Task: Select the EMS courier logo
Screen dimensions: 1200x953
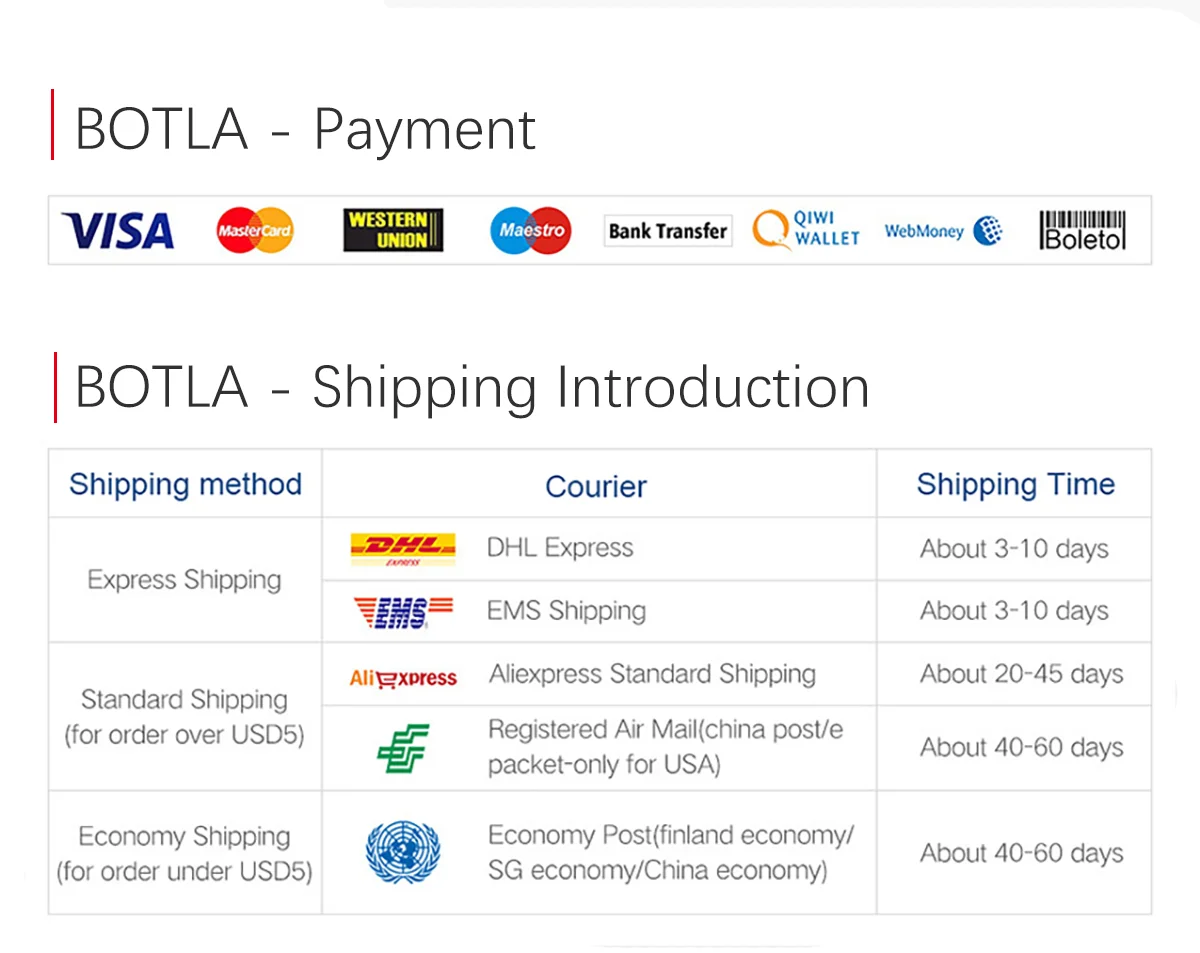Action: pyautogui.click(x=403, y=611)
